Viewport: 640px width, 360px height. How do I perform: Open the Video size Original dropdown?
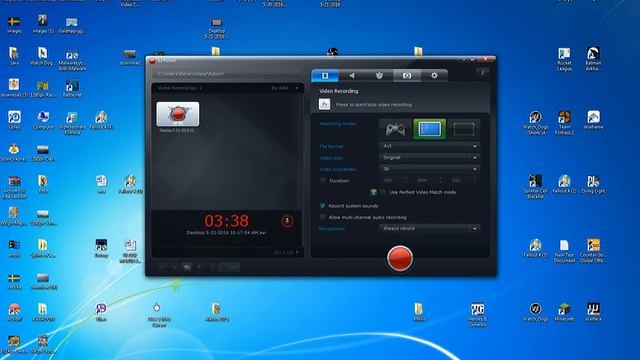tap(429, 157)
